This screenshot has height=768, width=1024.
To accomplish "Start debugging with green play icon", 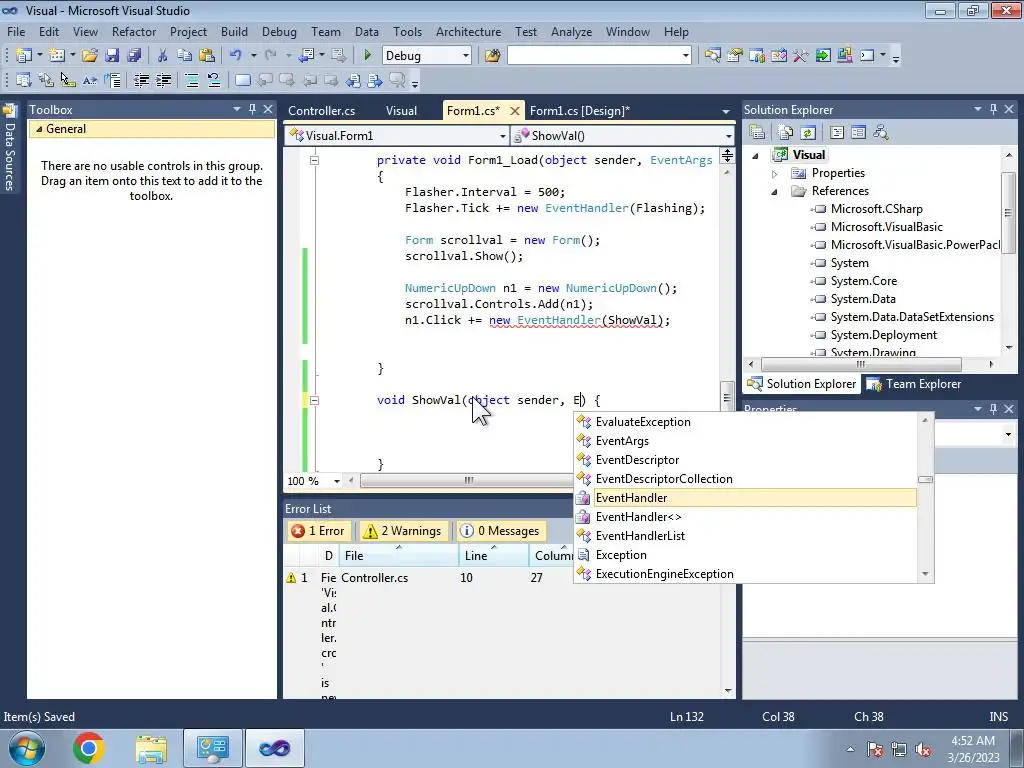I will [x=367, y=56].
